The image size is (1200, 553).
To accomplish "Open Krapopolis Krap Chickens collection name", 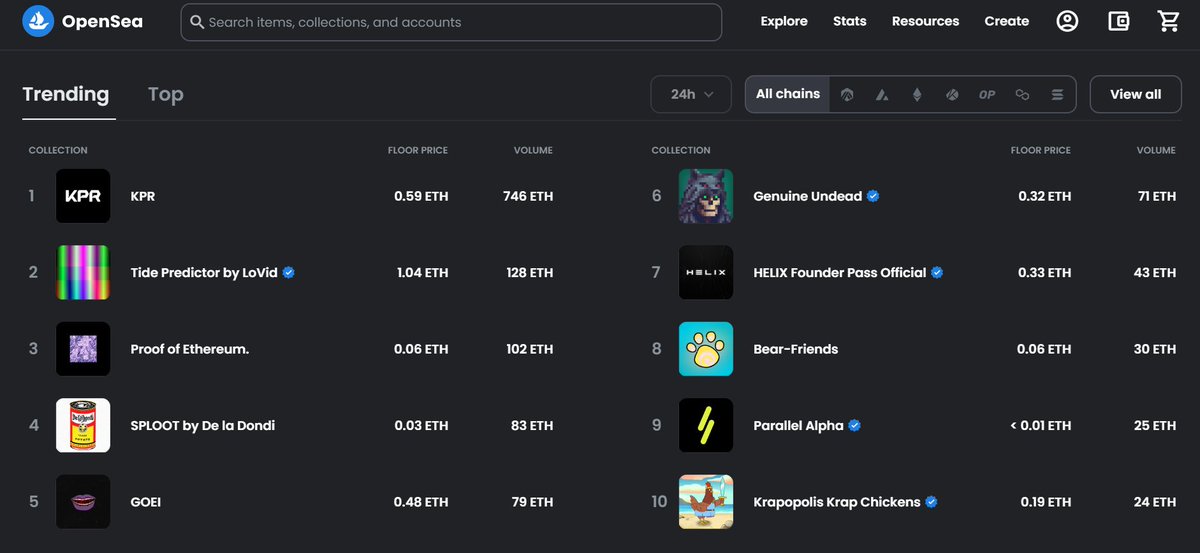I will click(x=837, y=501).
